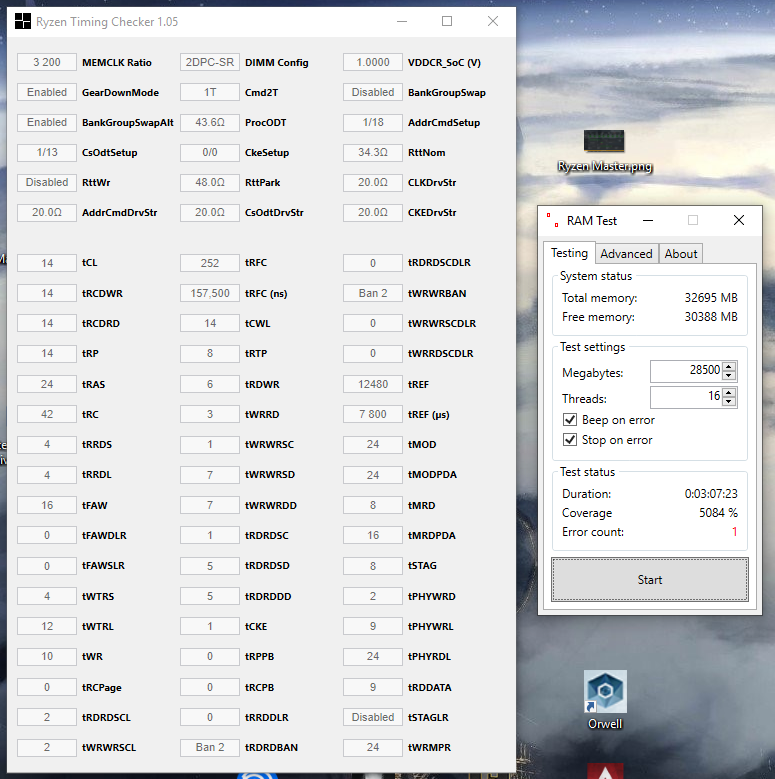This screenshot has height=779, width=775.
Task: Minimize the Ryzen Timing Checker window
Action: tap(402, 21)
